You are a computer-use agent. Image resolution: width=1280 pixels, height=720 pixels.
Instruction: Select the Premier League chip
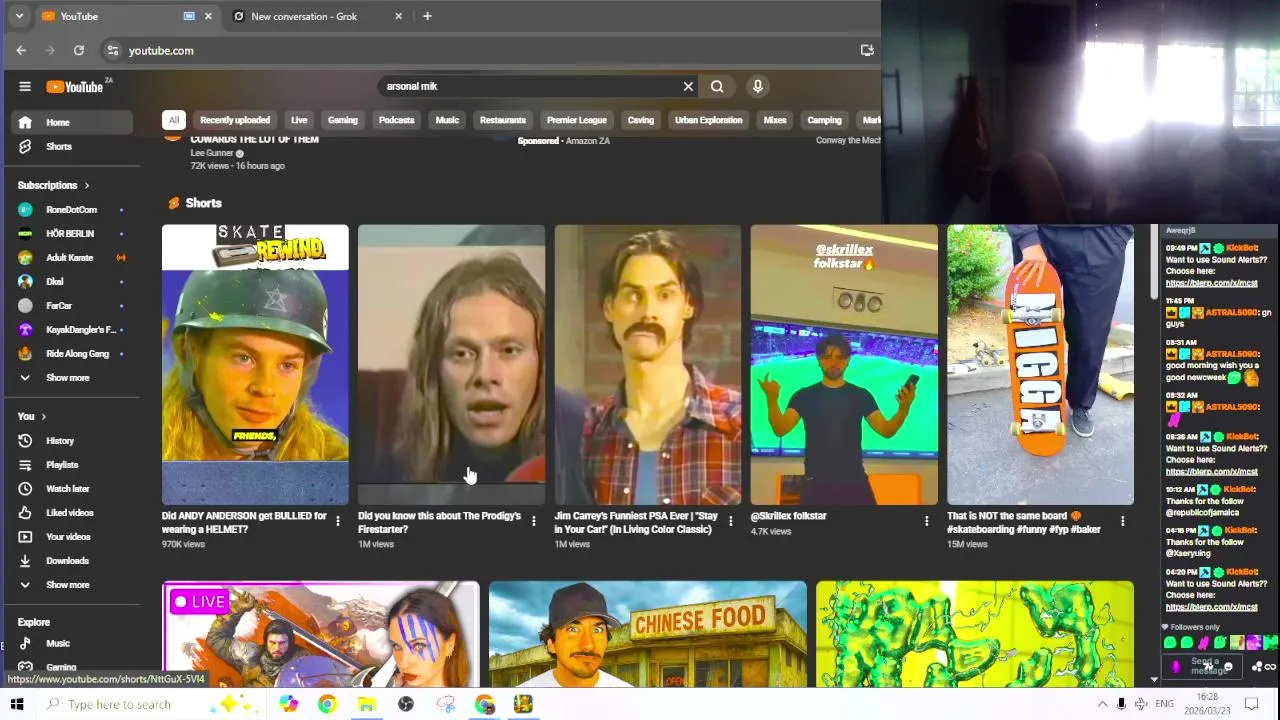(576, 120)
